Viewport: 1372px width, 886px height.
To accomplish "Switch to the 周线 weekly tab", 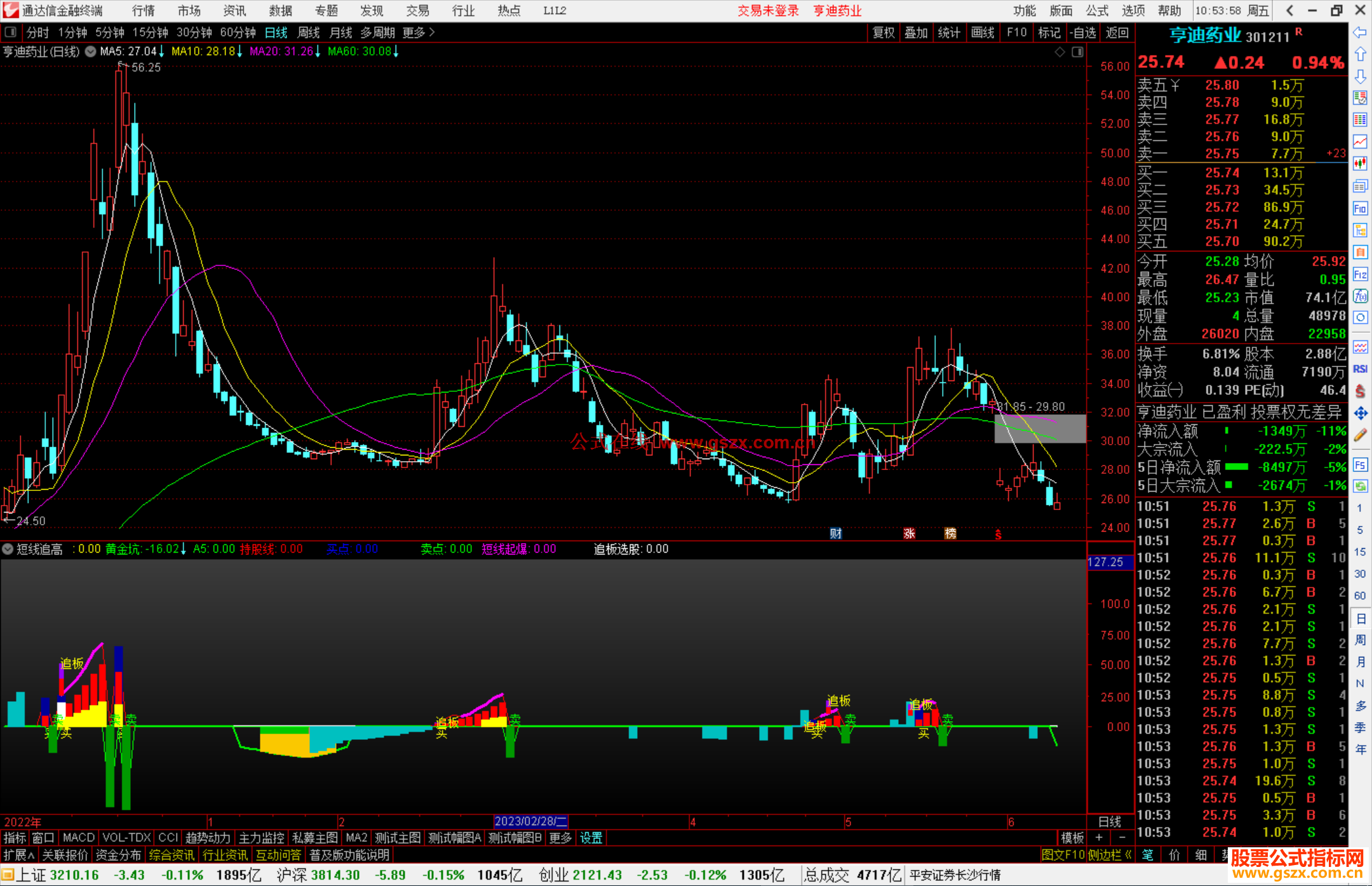I will [309, 32].
